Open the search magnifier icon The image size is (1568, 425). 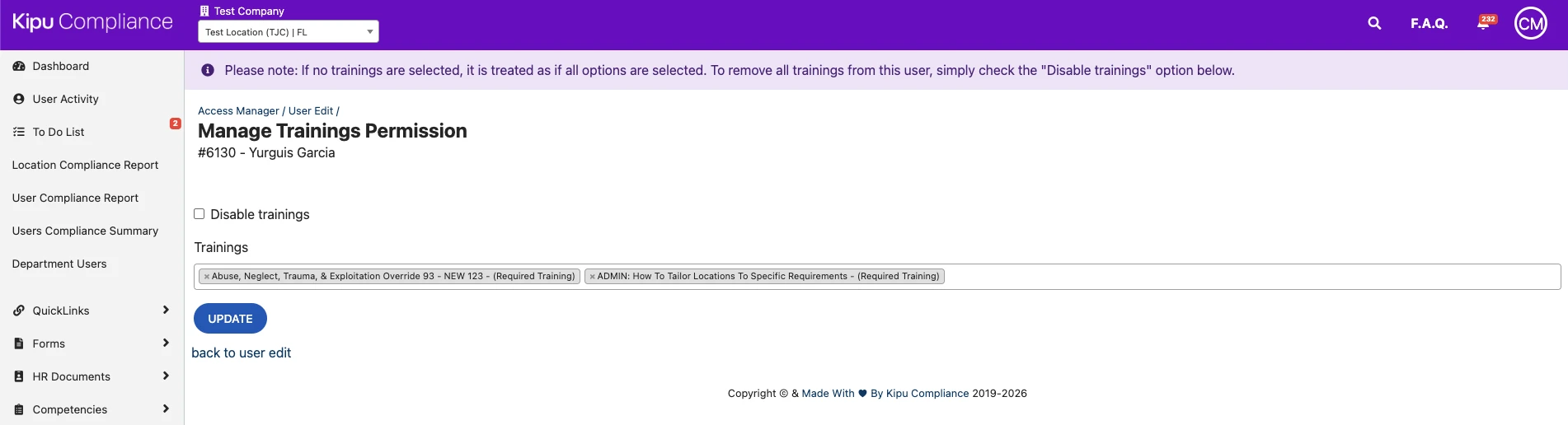tap(1374, 23)
